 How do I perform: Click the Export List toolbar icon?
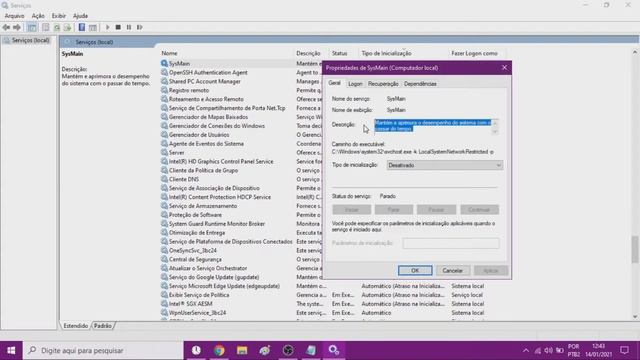pyautogui.click(x=67, y=27)
